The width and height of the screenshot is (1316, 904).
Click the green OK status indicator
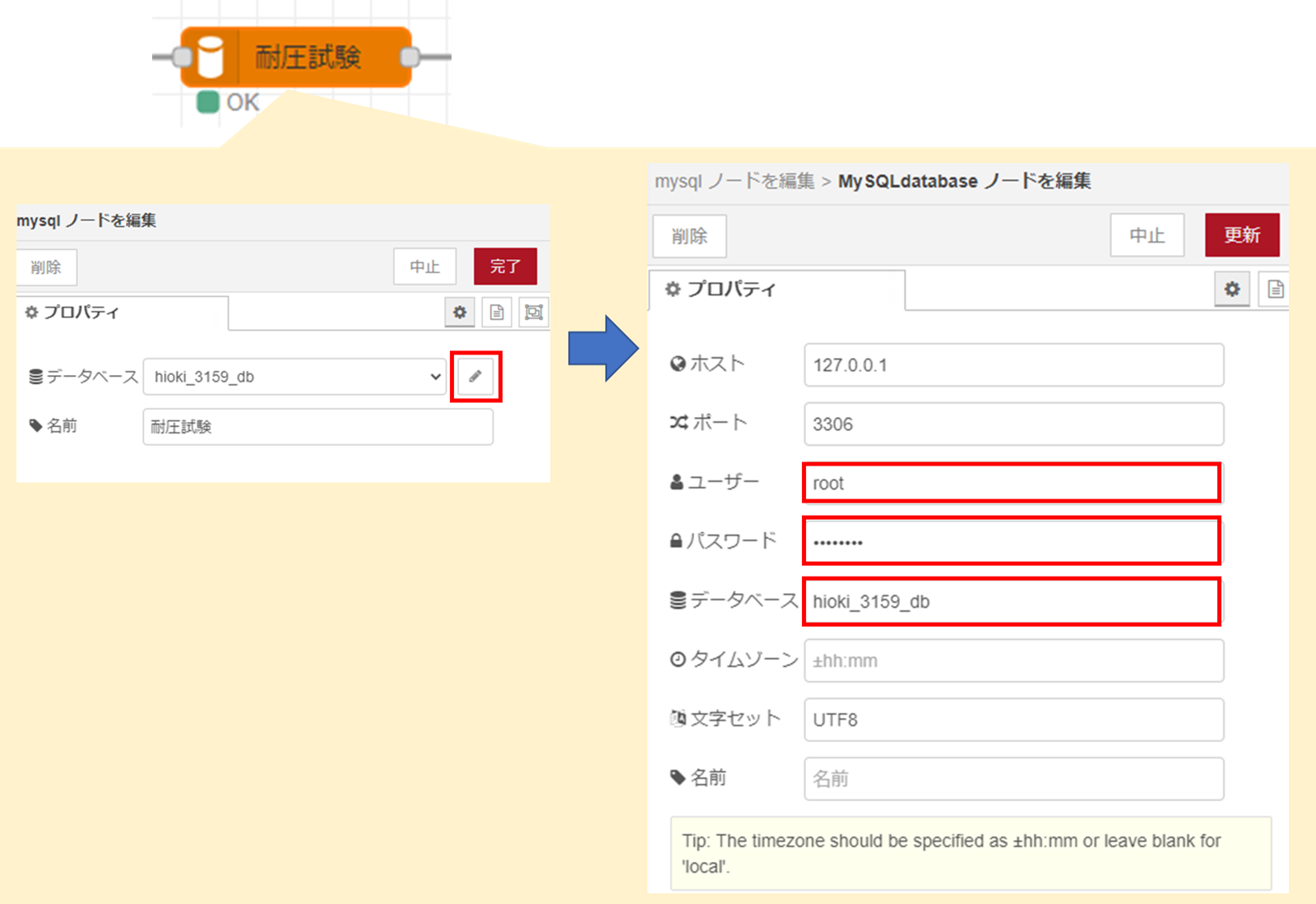(x=208, y=102)
